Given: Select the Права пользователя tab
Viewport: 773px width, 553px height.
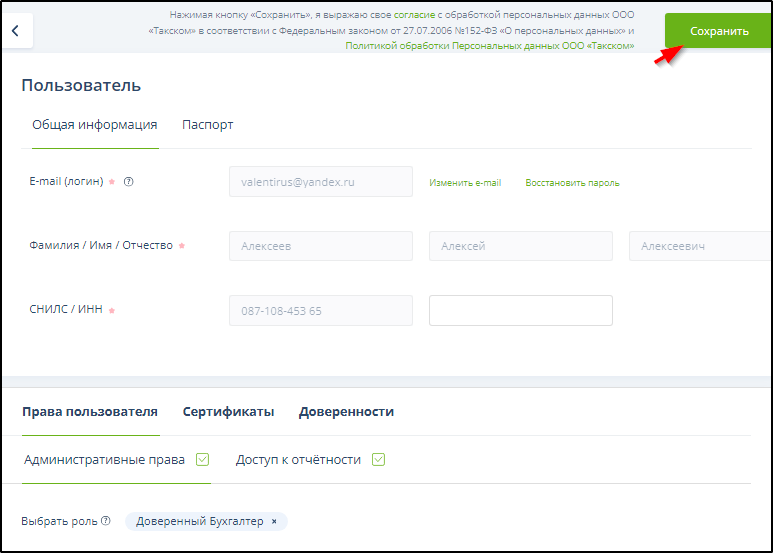Looking at the screenshot, I should [89, 412].
